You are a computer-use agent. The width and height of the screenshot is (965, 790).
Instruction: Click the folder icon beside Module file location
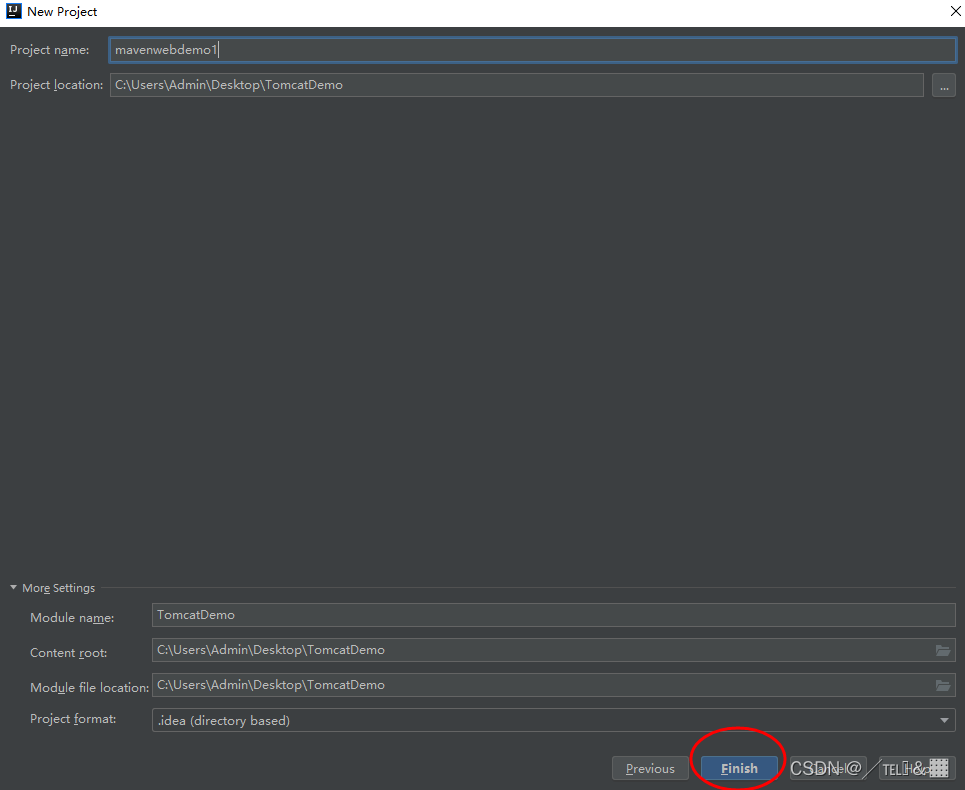tap(943, 685)
